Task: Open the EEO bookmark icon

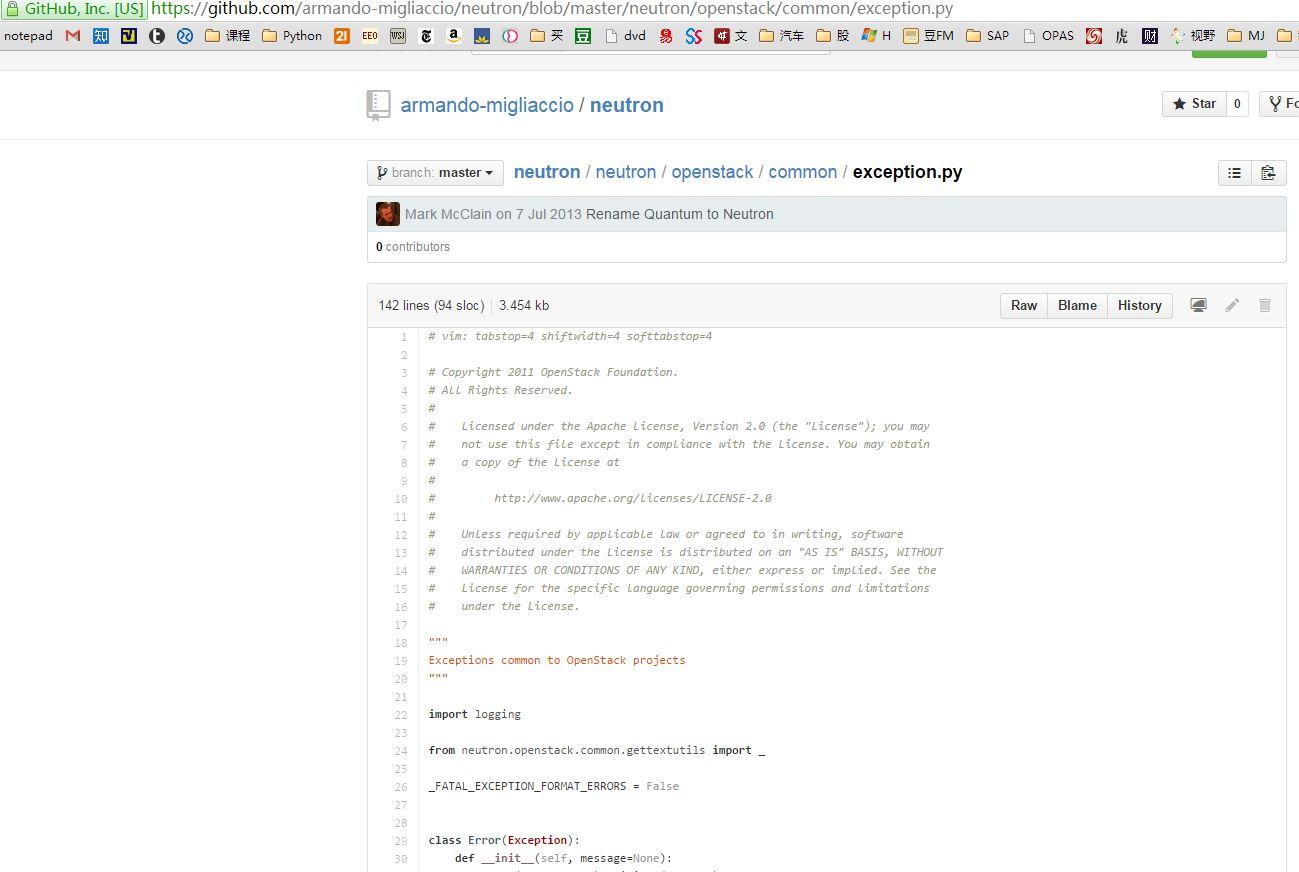Action: click(370, 36)
